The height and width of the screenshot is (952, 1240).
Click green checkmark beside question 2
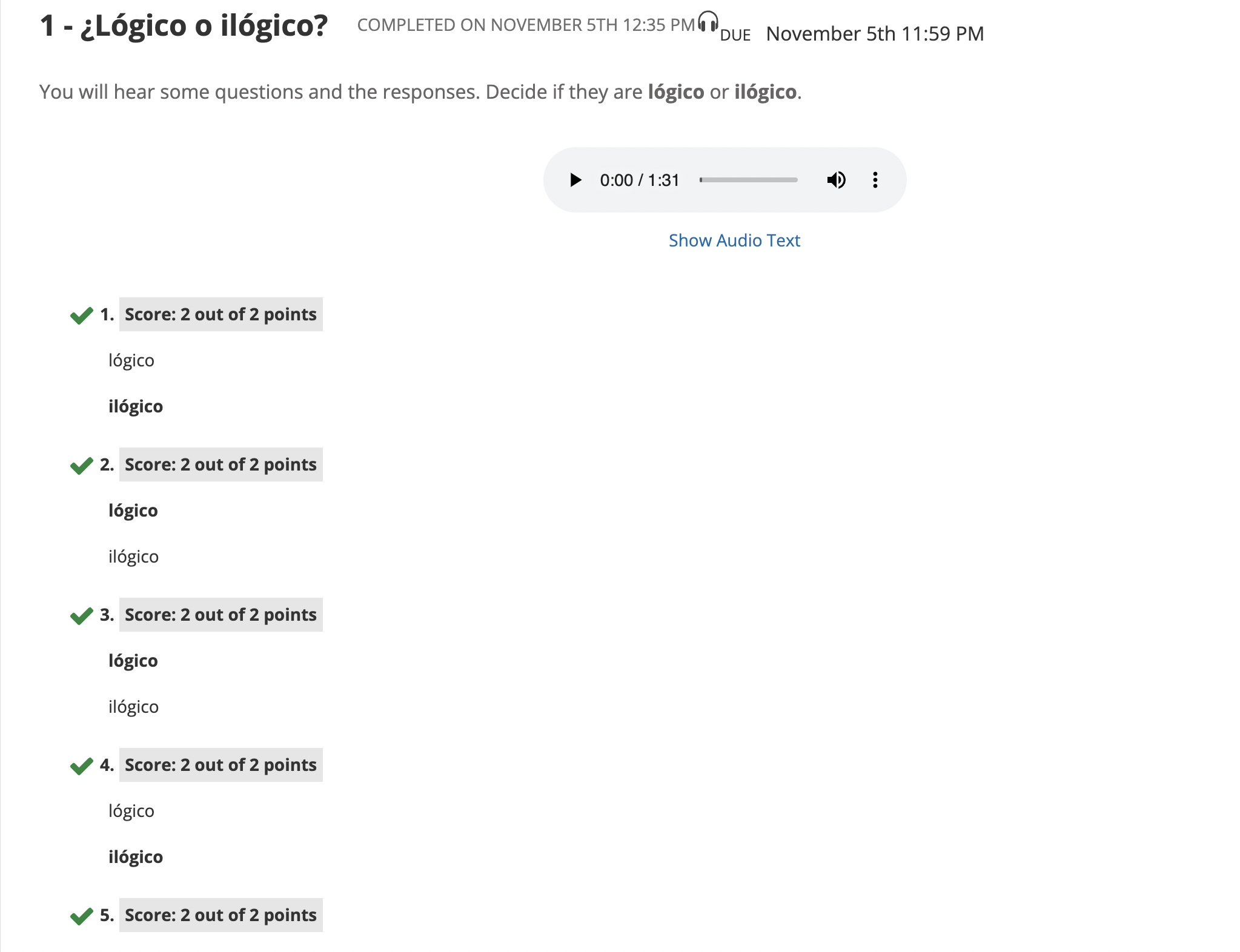click(x=82, y=465)
